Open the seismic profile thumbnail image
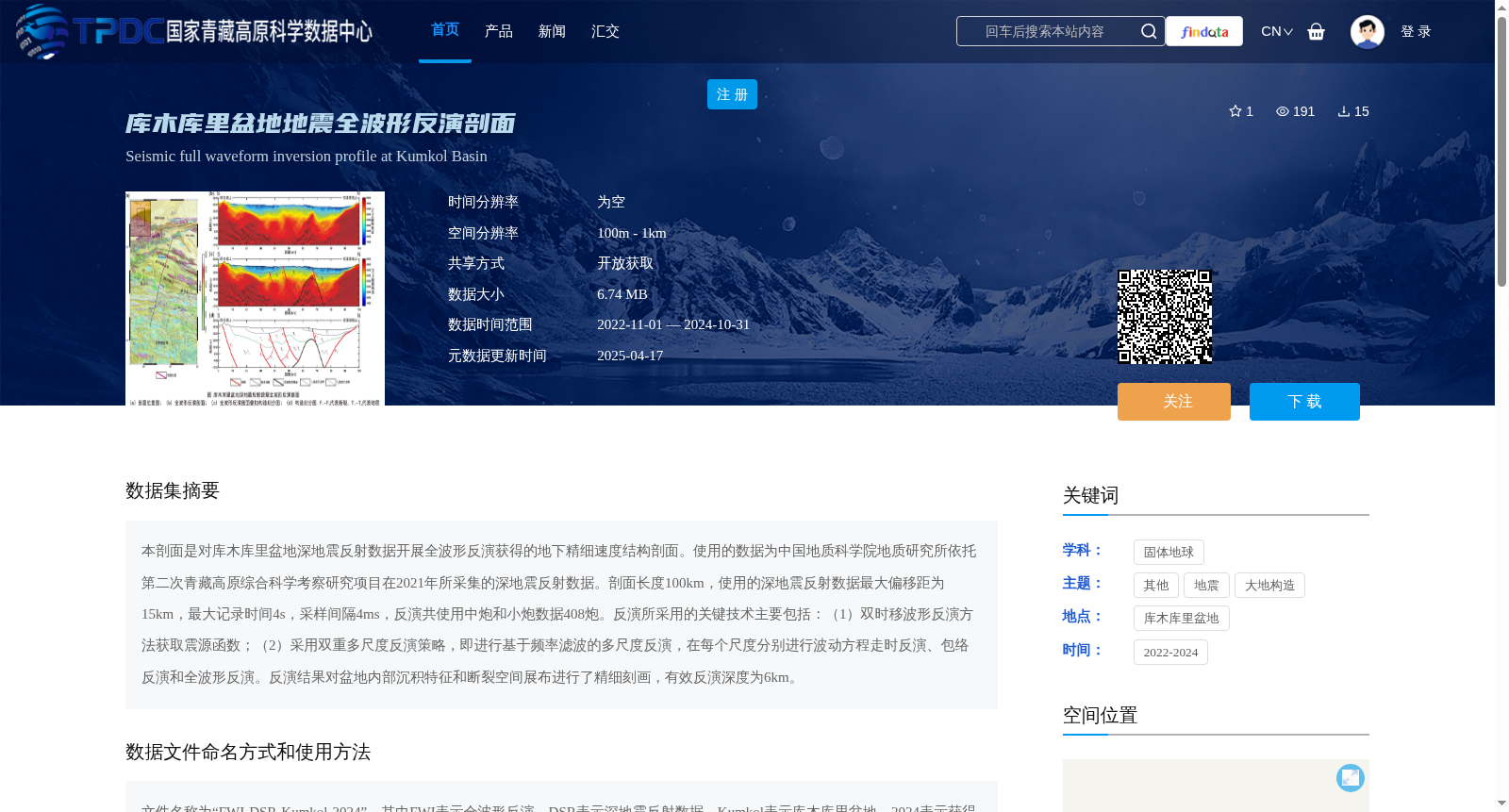This screenshot has height=812, width=1509. (x=255, y=299)
